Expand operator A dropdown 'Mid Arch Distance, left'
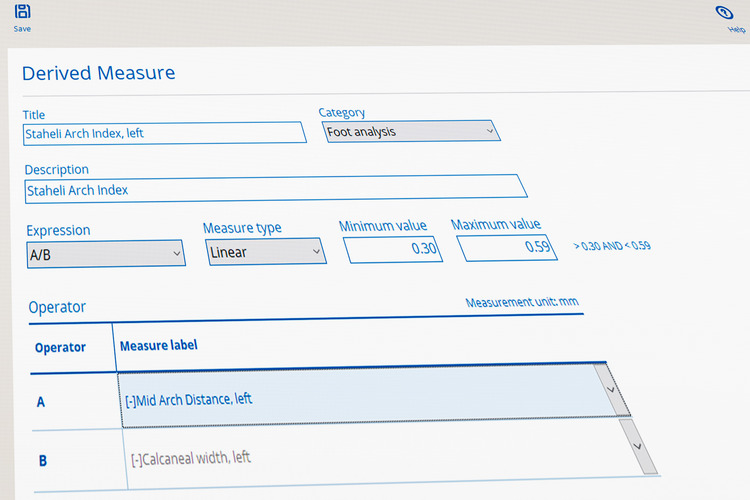Viewport: 750px width, 500px height. pos(613,390)
